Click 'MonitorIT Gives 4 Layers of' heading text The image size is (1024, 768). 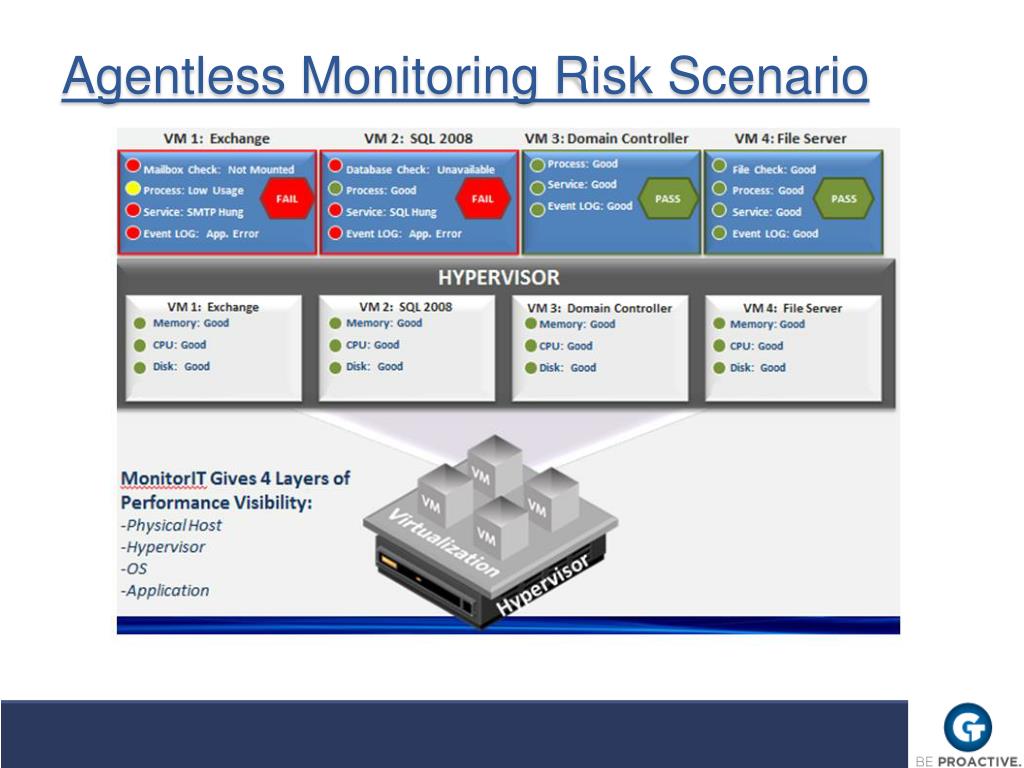[x=236, y=479]
